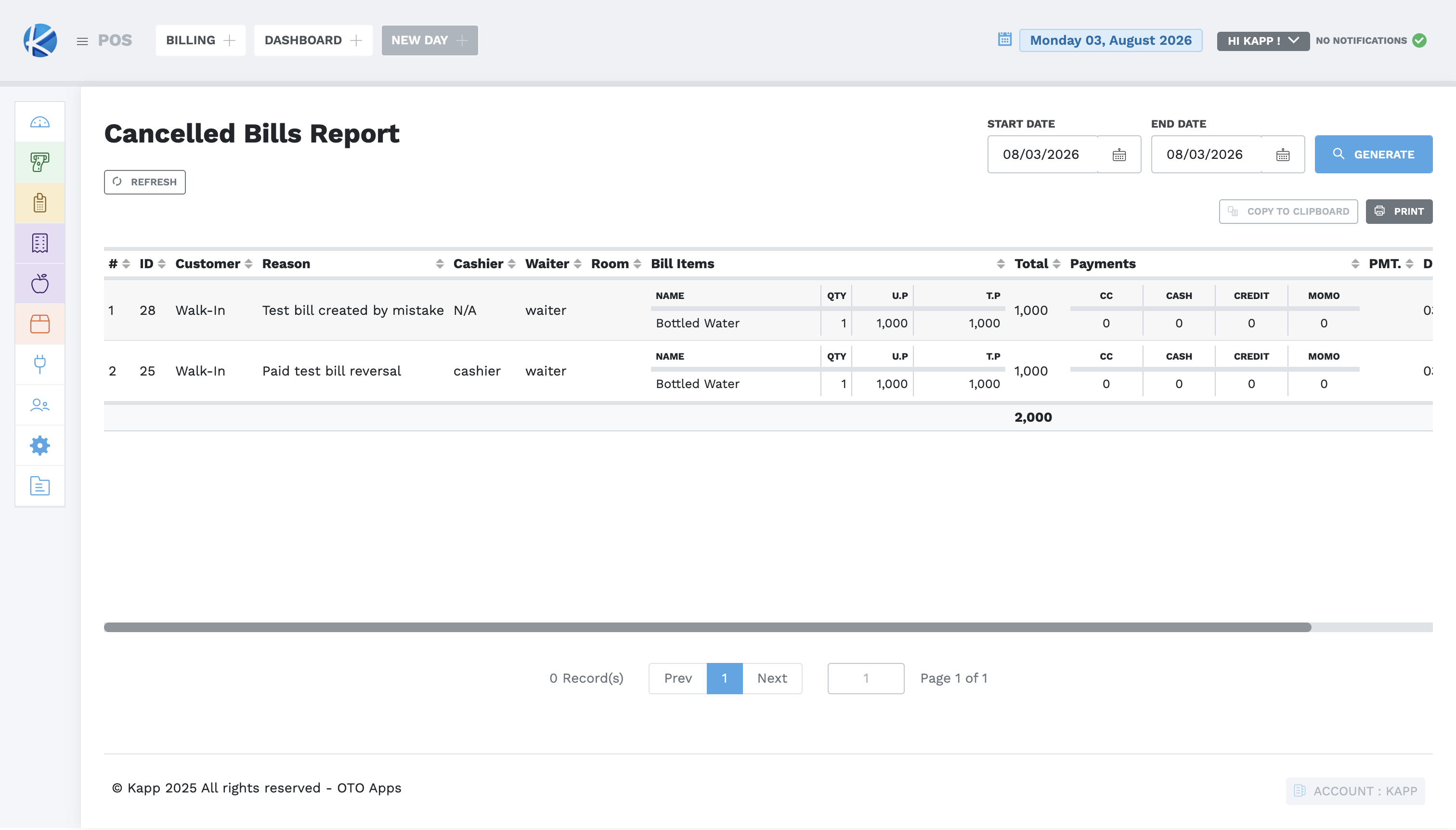Toggle the hamburger menu next to POS
This screenshot has height=830, width=1456.
pyautogui.click(x=82, y=41)
